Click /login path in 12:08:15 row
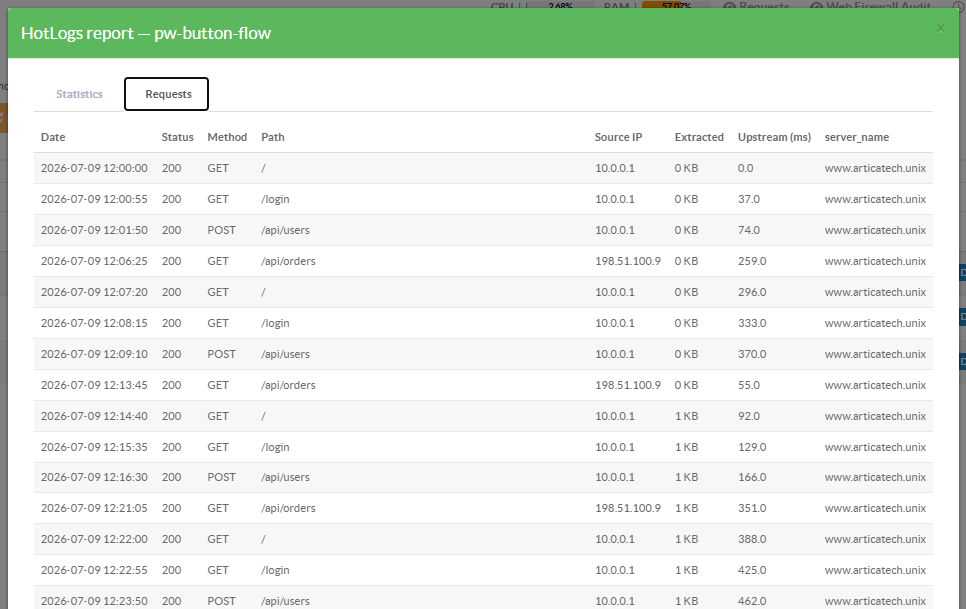This screenshot has width=966, height=609. coord(275,323)
